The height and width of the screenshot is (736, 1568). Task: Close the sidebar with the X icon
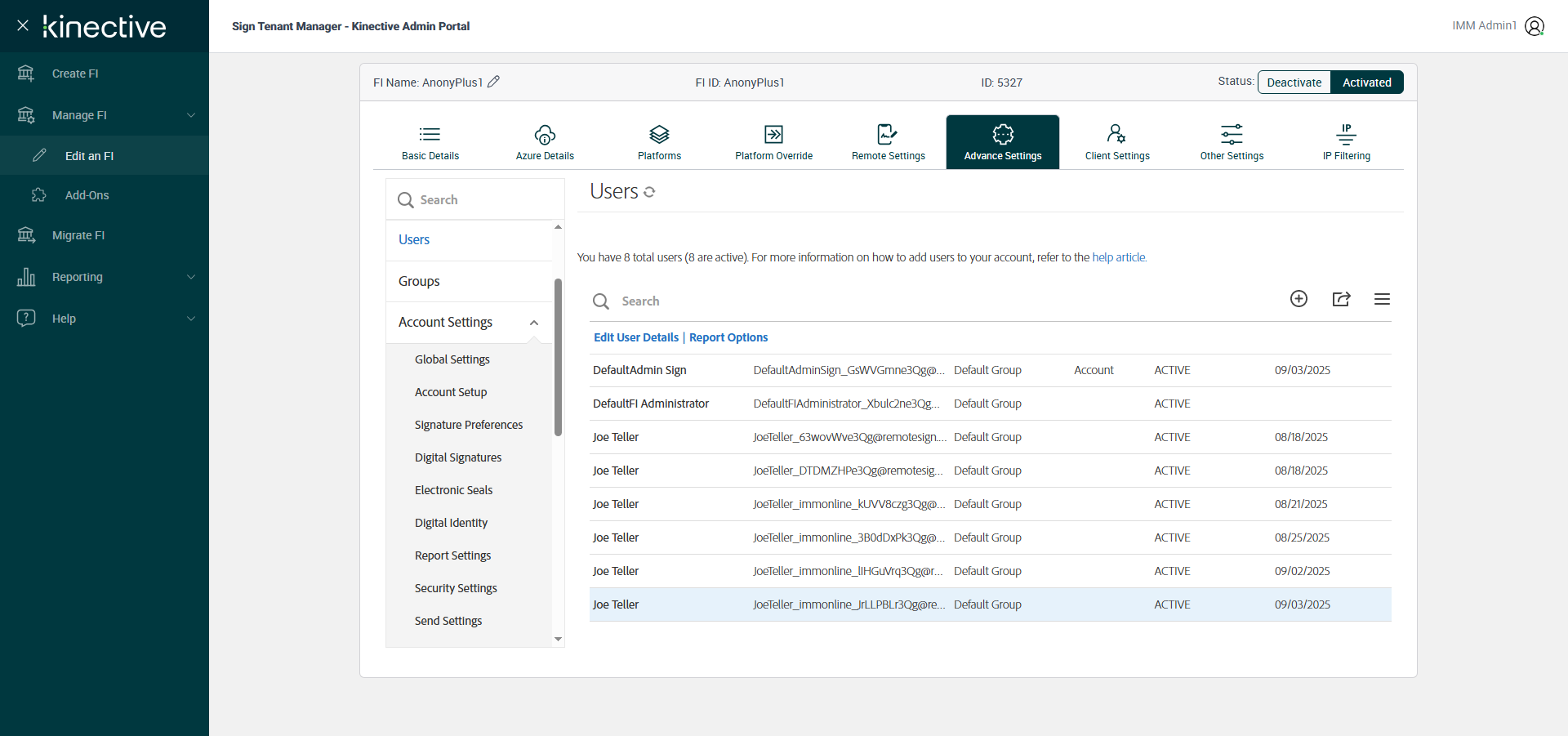[23, 25]
